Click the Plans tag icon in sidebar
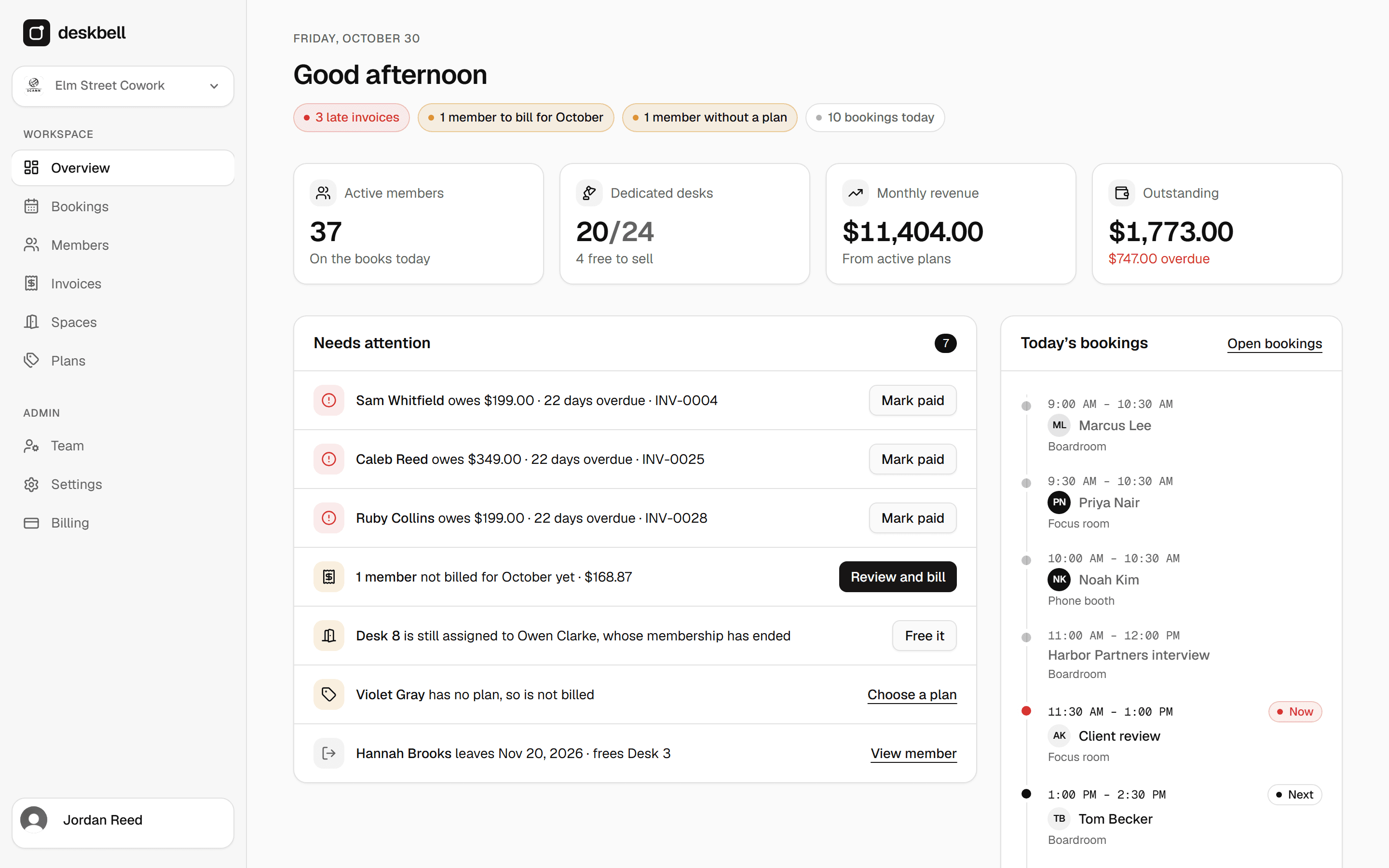The image size is (1389, 868). click(x=31, y=361)
